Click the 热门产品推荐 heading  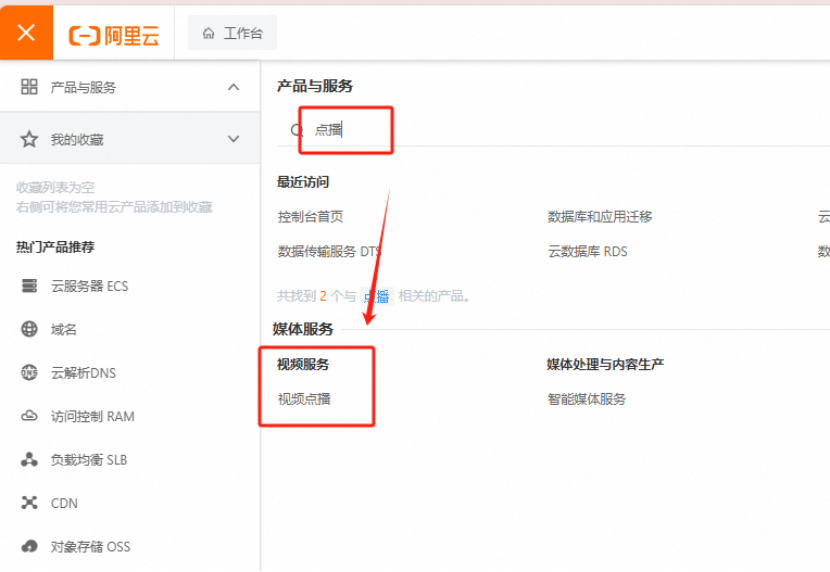tap(55, 247)
